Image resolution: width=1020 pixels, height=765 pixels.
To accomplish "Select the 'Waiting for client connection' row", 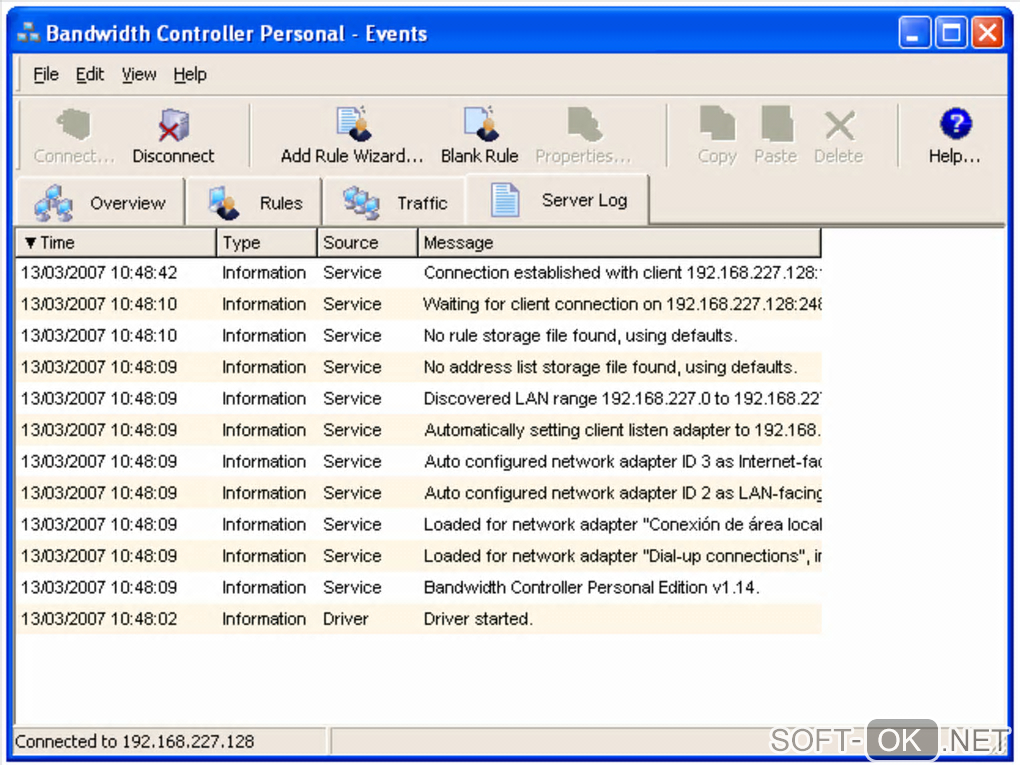I will [419, 304].
